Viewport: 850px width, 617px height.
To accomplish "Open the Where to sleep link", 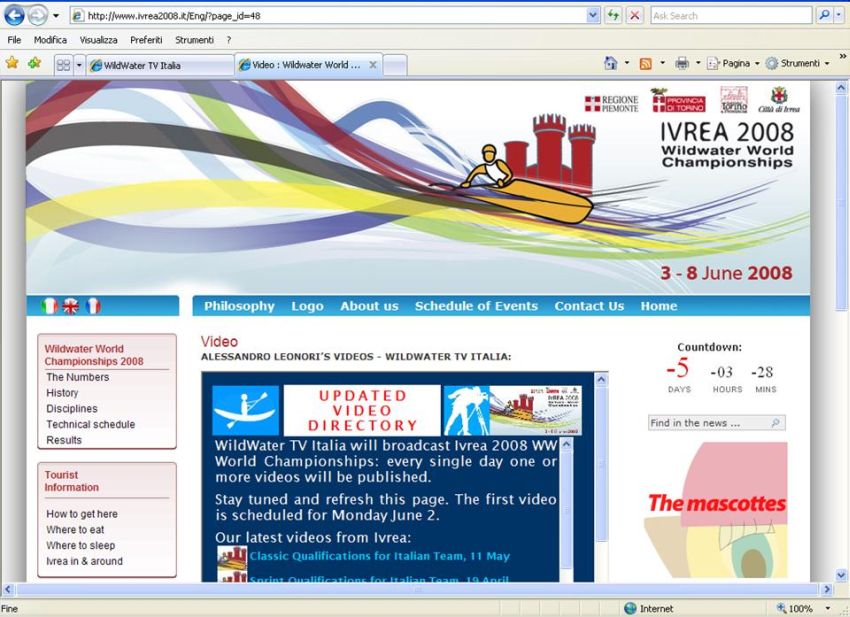I will tap(80, 545).
